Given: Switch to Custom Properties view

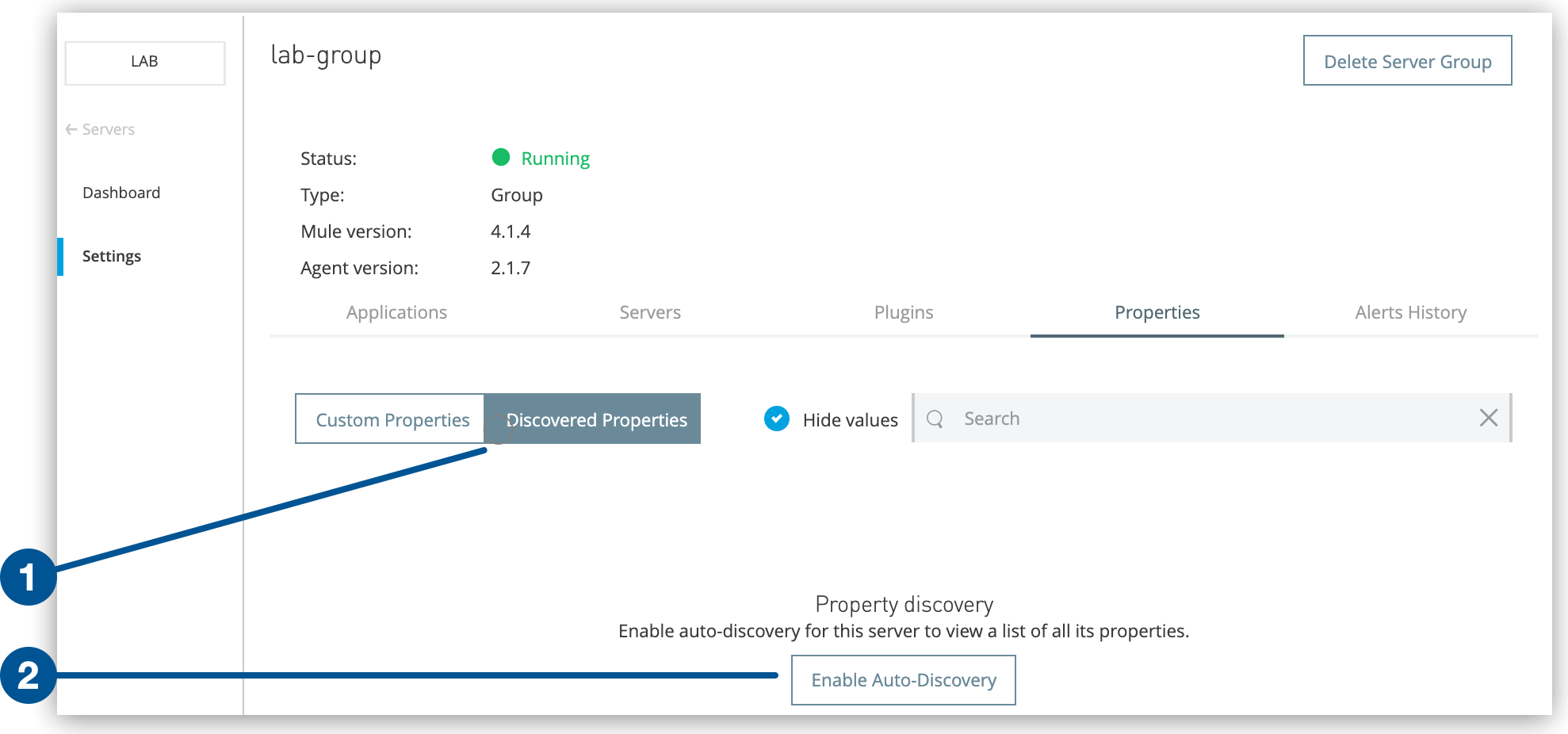Looking at the screenshot, I should click(391, 419).
